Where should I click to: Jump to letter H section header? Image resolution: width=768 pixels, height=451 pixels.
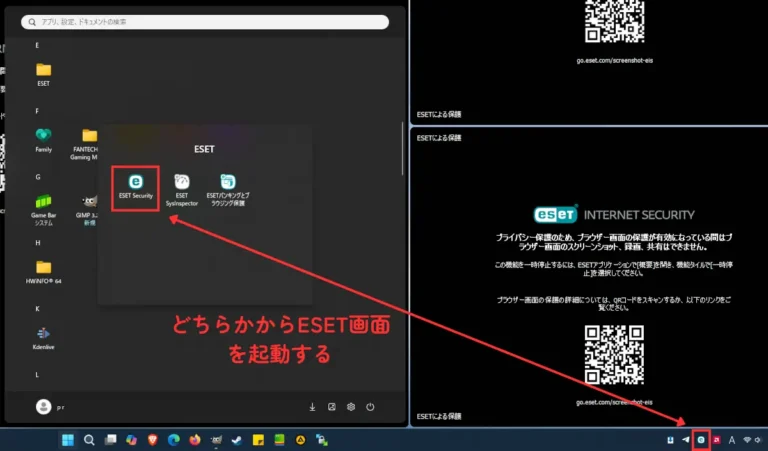[x=38, y=243]
